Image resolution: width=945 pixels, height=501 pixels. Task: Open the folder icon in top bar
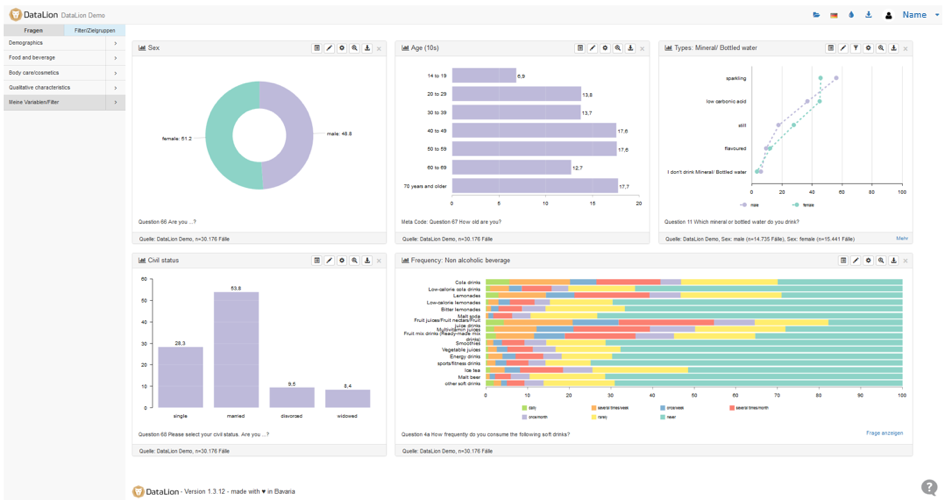pos(816,15)
